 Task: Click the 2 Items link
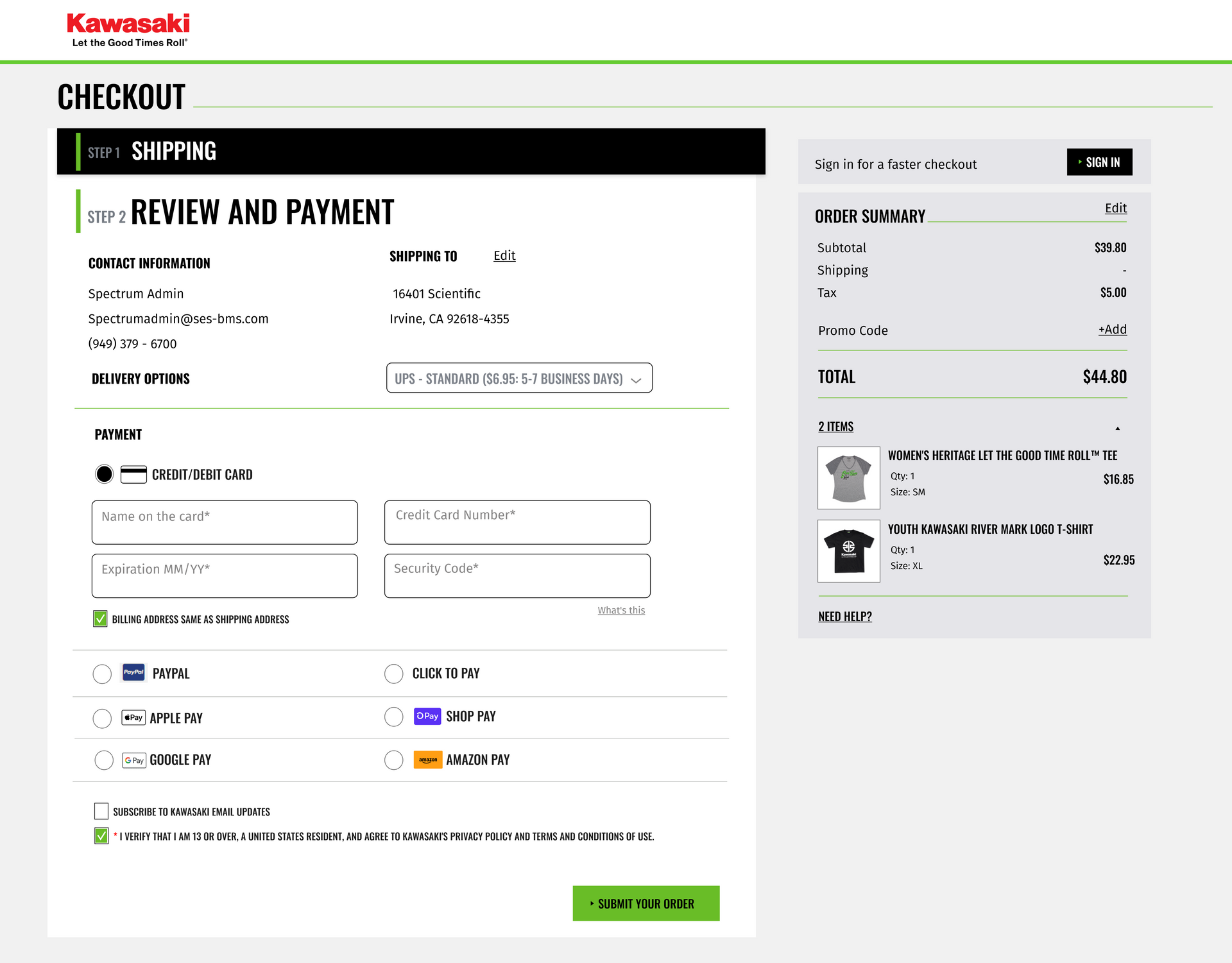pos(835,427)
